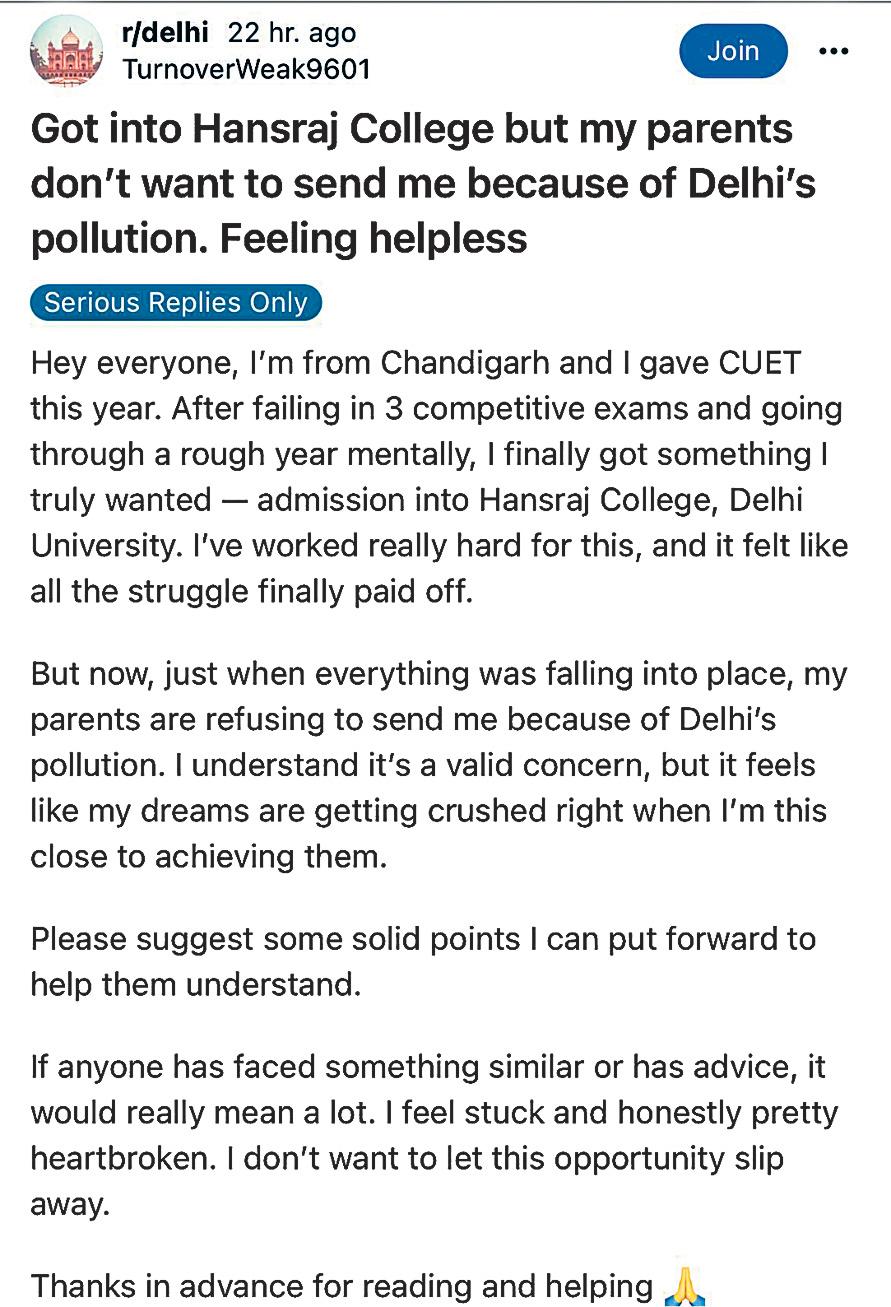Open TurnoverWeak9601's user profile
The height and width of the screenshot is (1307, 891).
(246, 68)
